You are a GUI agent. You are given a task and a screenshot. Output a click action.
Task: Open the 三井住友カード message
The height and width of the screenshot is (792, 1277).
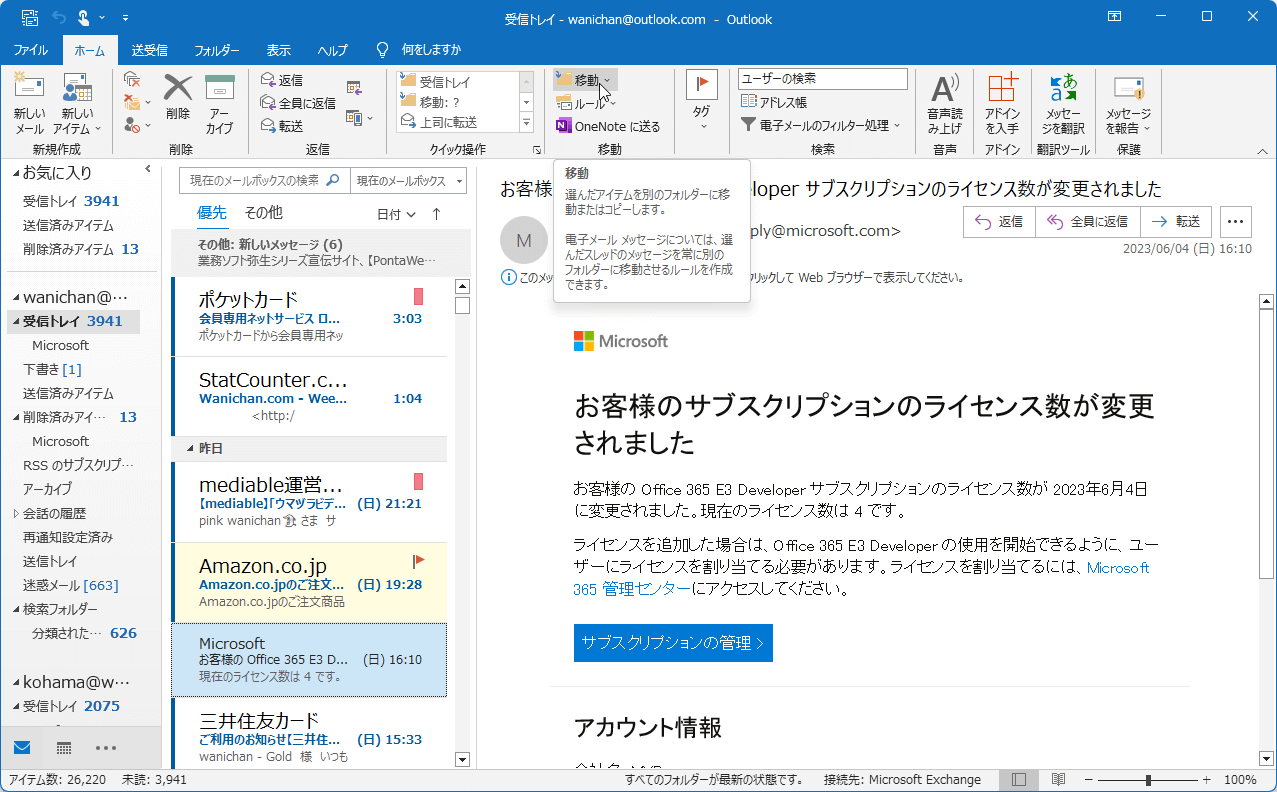pos(310,733)
